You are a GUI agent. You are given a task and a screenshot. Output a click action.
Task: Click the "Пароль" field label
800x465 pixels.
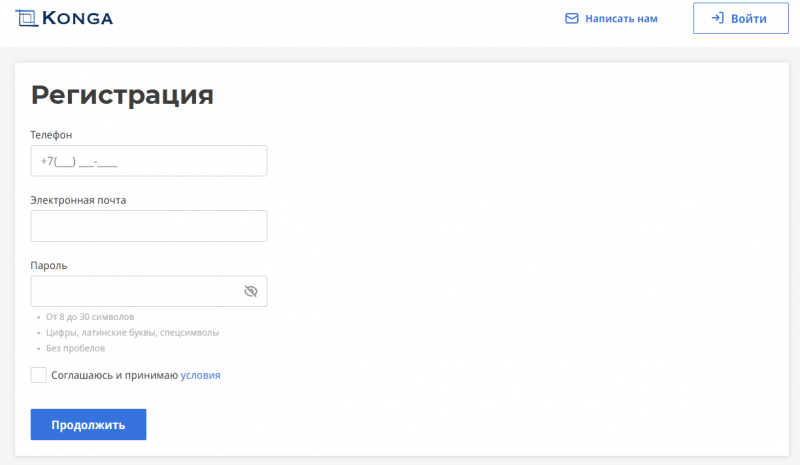49,265
